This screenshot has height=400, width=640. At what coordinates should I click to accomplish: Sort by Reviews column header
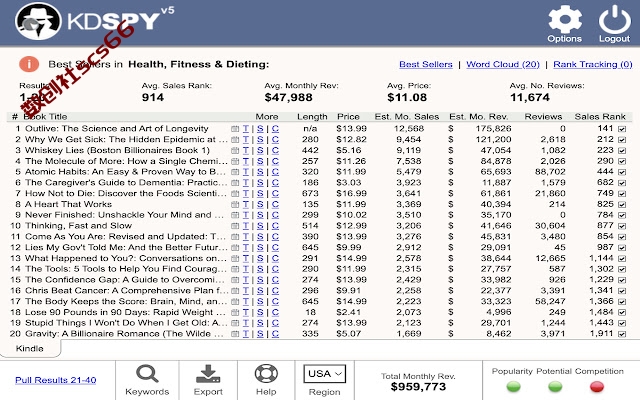pos(543,117)
